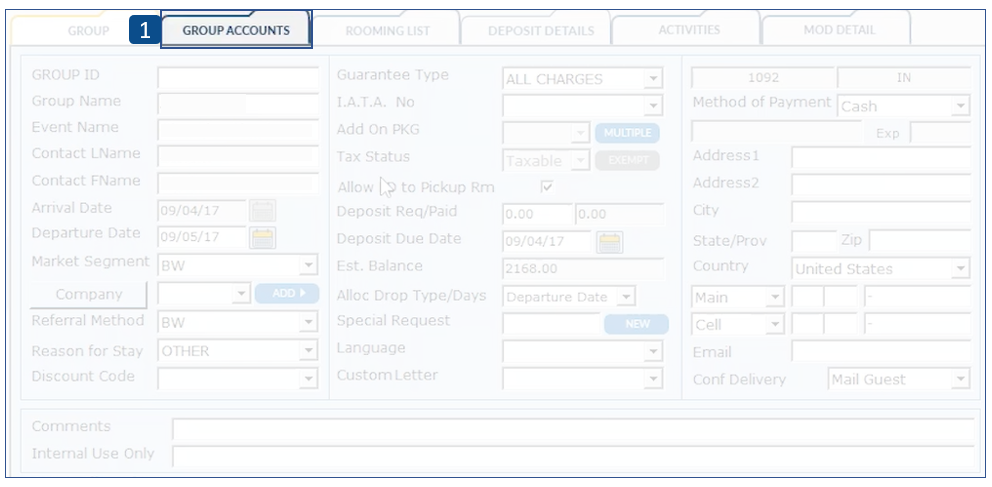Open the Country dropdown list
The width and height of the screenshot is (992, 487).
pyautogui.click(x=960, y=269)
